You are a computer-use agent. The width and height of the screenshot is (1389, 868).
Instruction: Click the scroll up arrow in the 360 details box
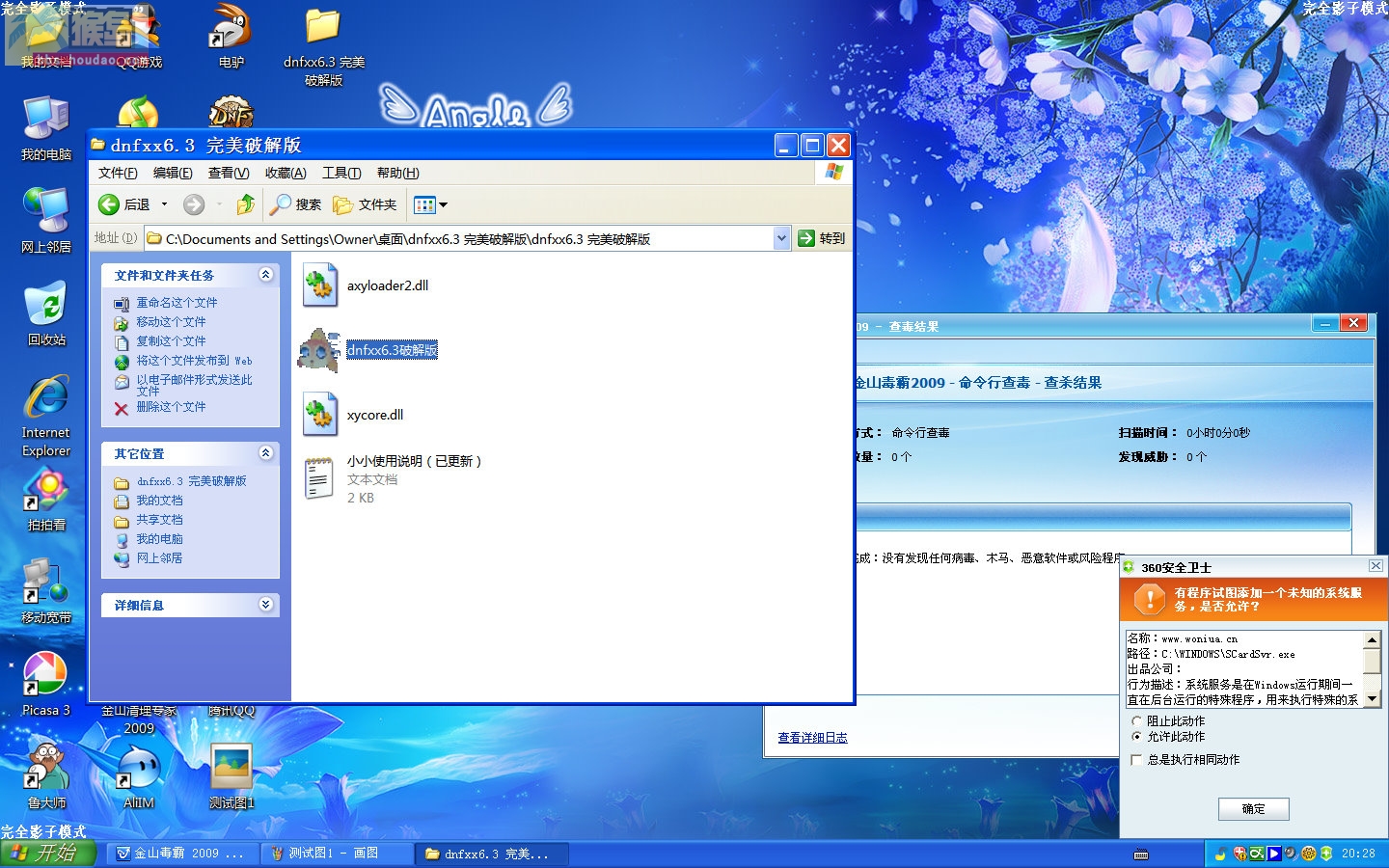[1372, 639]
